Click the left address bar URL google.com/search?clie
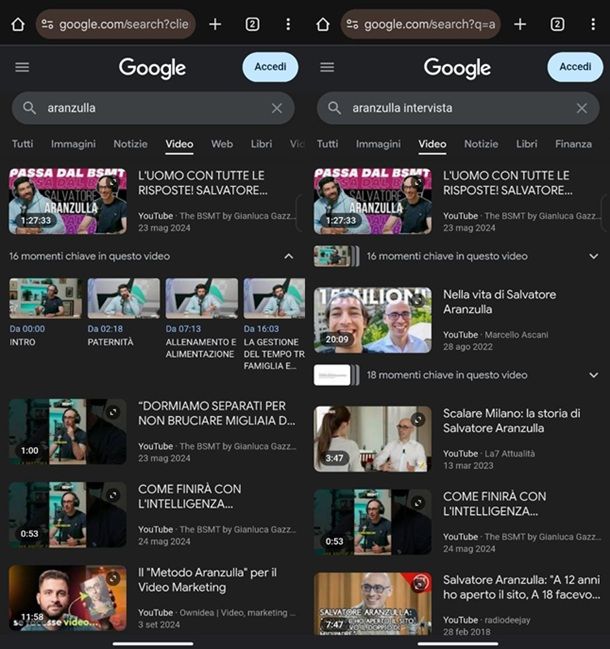 click(124, 24)
